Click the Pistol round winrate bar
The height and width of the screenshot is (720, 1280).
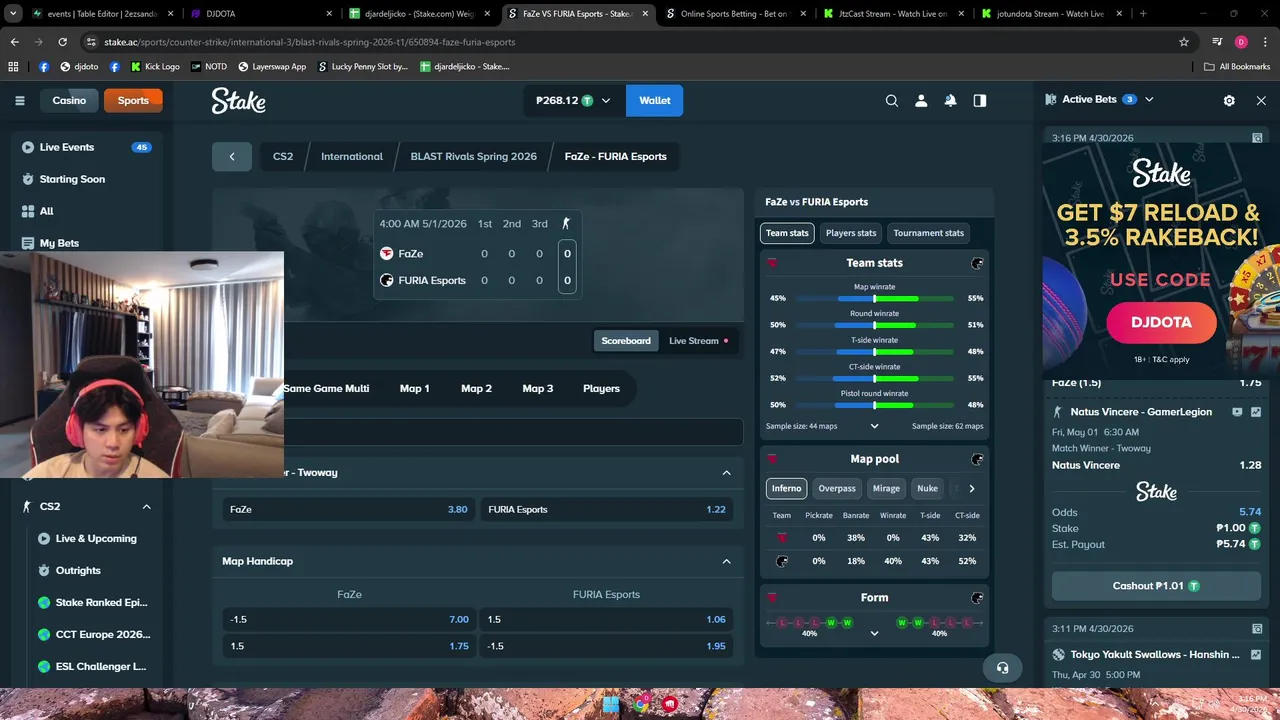click(874, 405)
